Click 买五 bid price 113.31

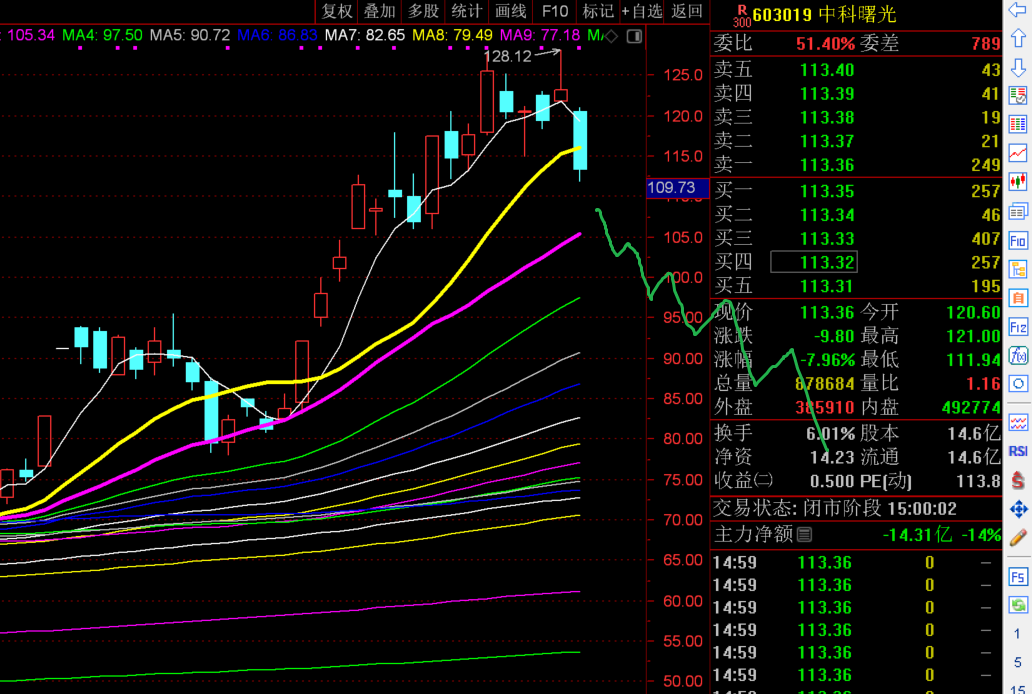coord(827,286)
